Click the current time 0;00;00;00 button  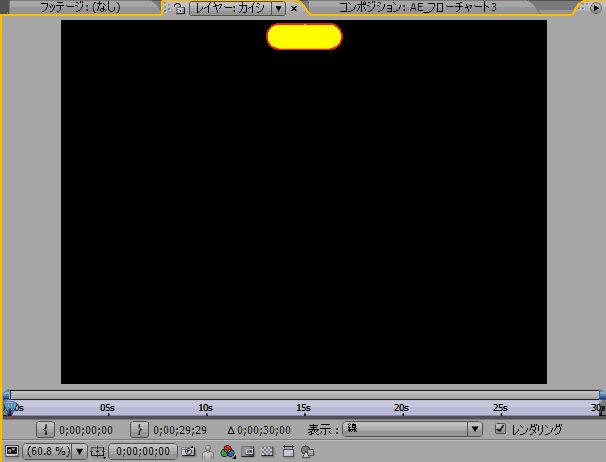coord(143,451)
